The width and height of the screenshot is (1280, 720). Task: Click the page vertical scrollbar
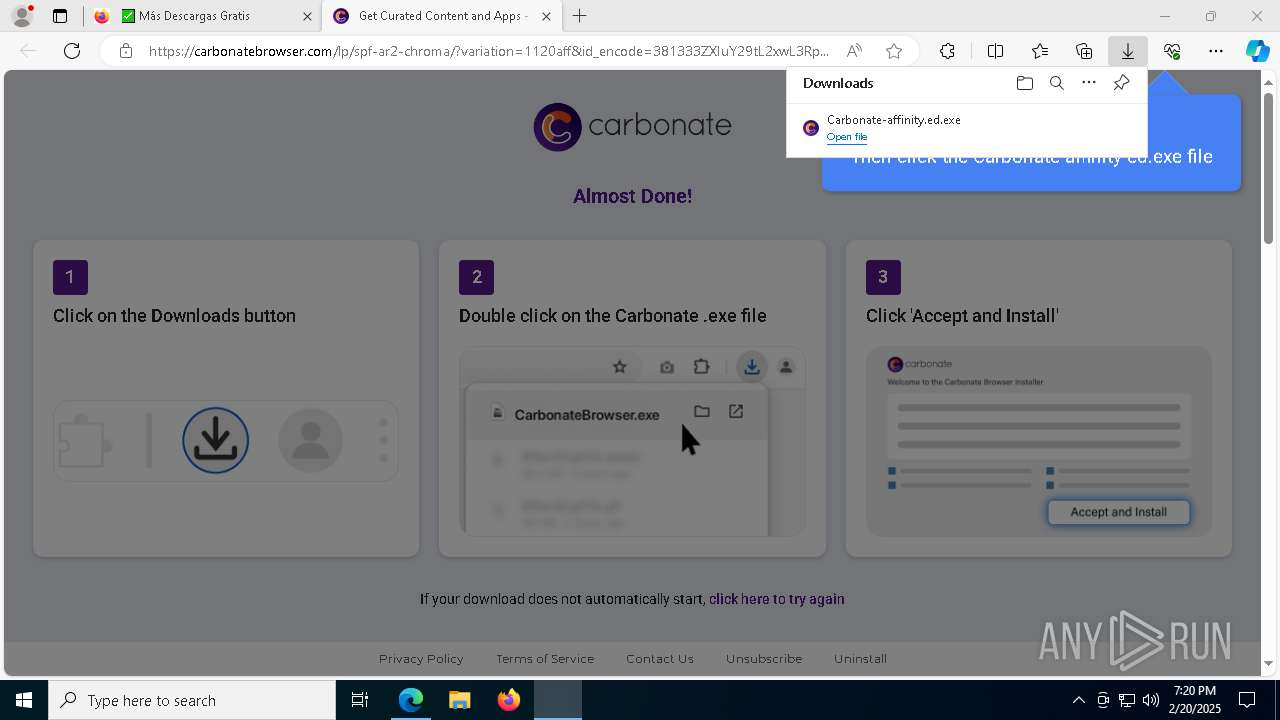click(x=1269, y=168)
